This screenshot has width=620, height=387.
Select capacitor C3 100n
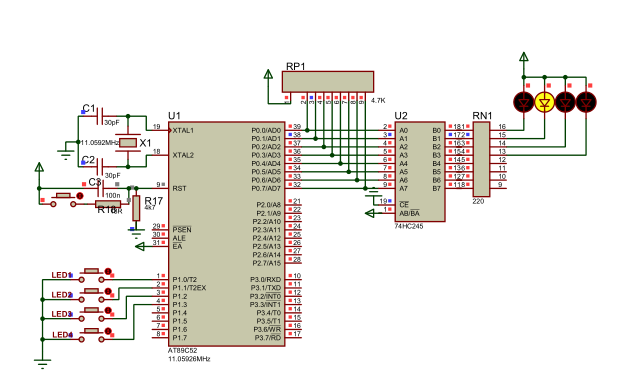pos(100,189)
